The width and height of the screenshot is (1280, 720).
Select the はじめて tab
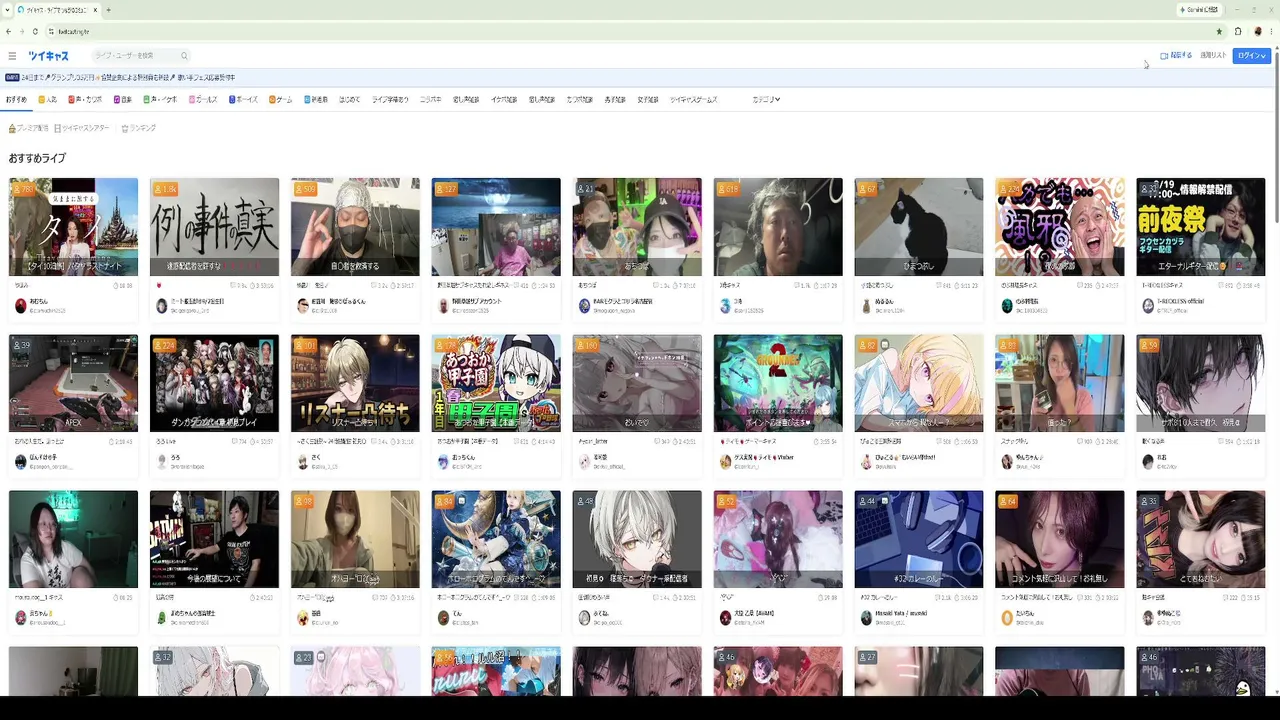(x=349, y=100)
